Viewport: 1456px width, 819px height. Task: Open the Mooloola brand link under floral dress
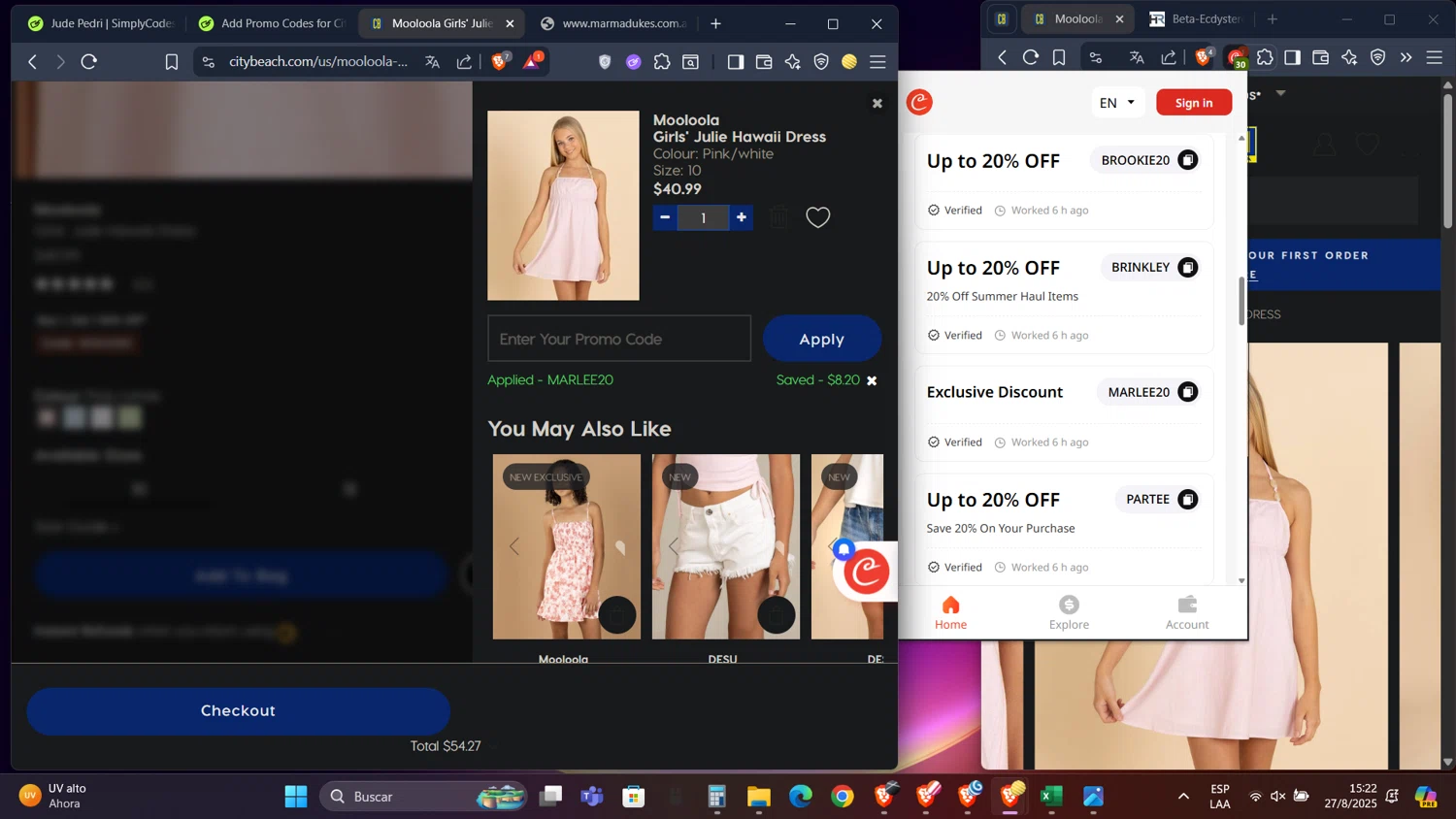click(x=563, y=659)
